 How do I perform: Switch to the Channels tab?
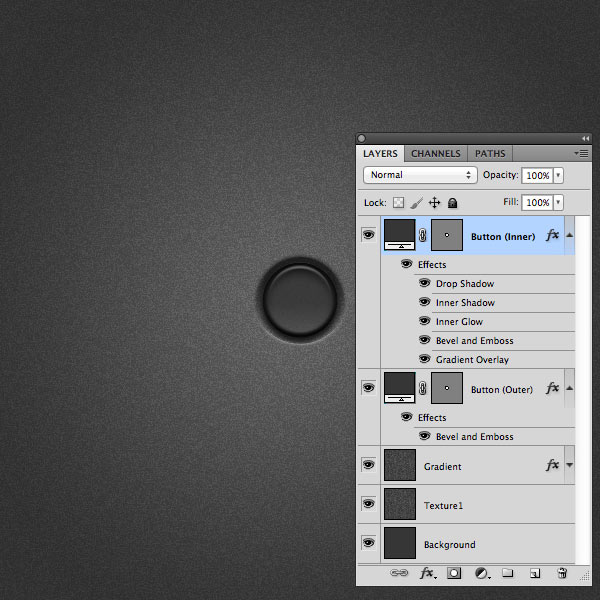[436, 153]
